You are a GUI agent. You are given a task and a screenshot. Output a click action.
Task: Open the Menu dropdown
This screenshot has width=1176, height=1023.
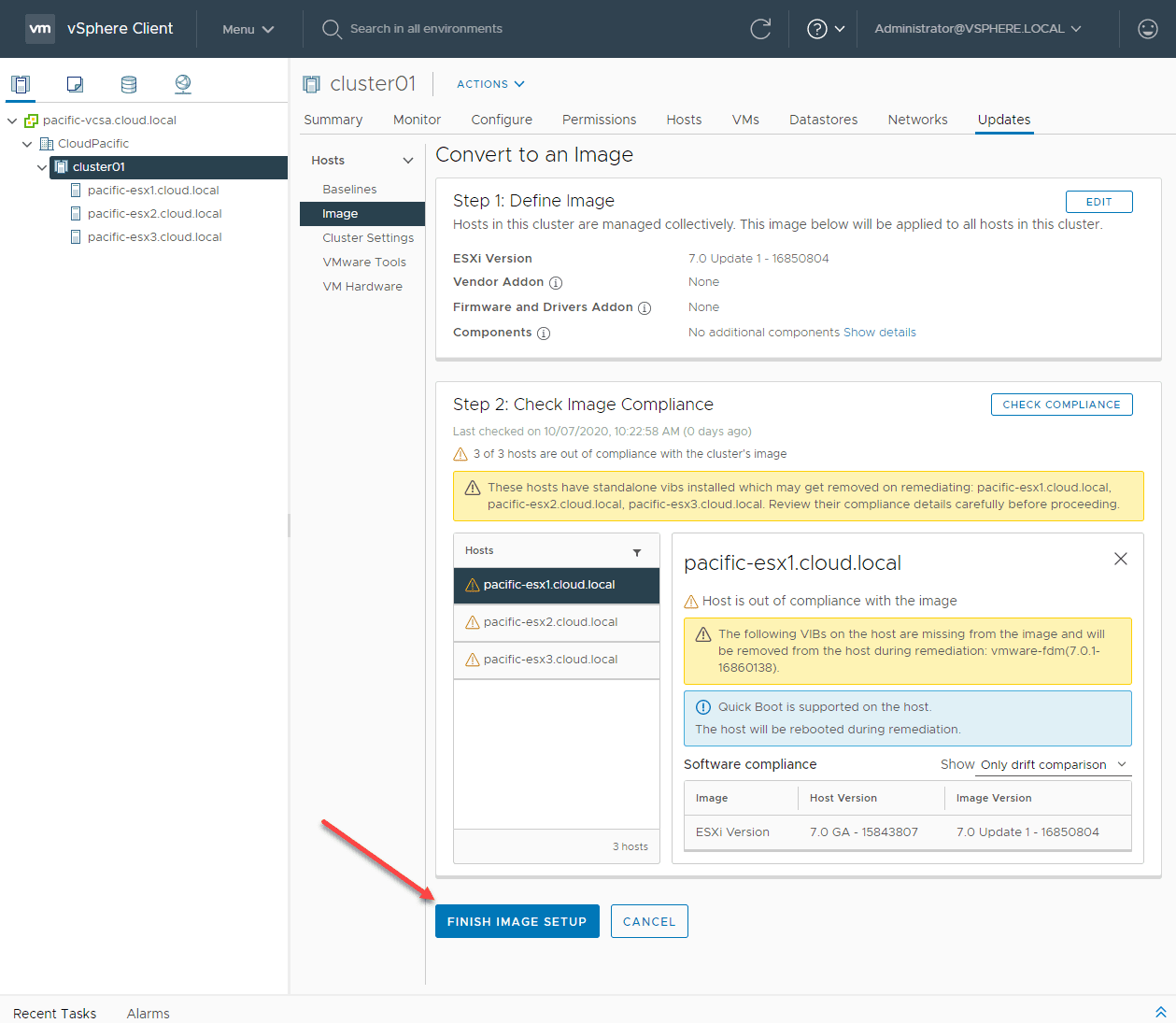(248, 29)
